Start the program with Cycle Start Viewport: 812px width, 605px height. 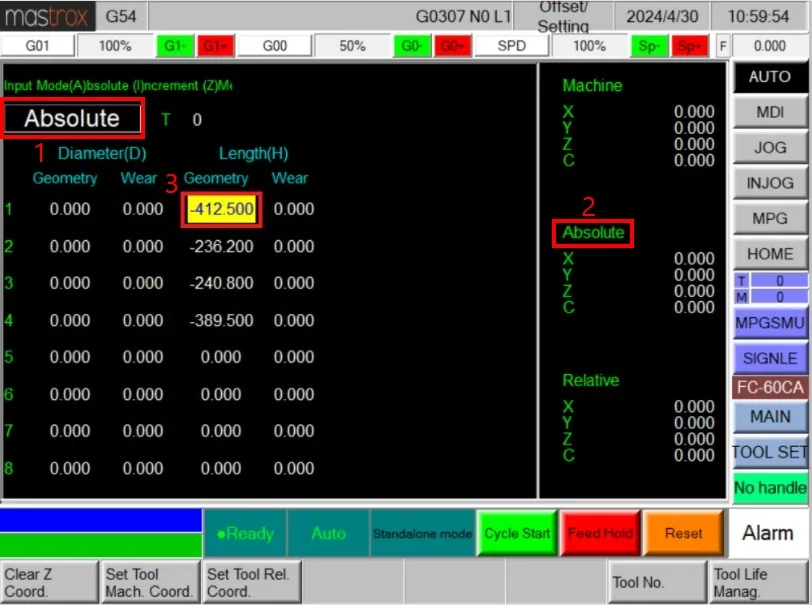point(517,533)
